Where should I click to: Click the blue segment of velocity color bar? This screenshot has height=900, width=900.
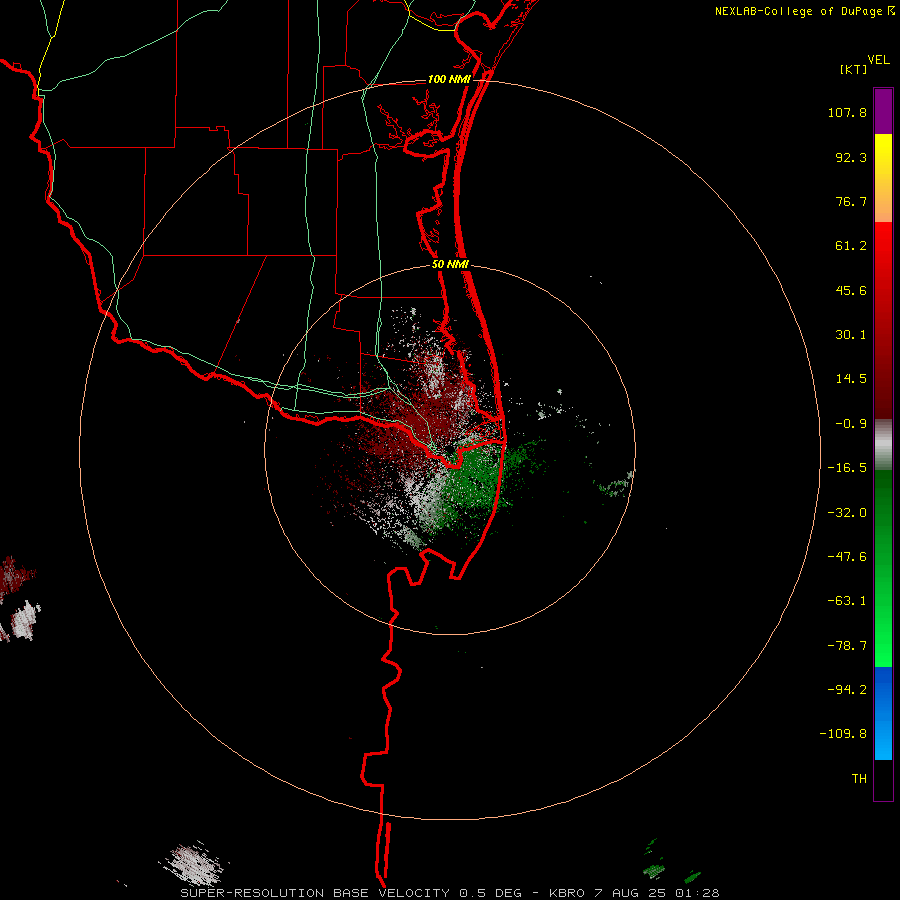click(x=883, y=713)
